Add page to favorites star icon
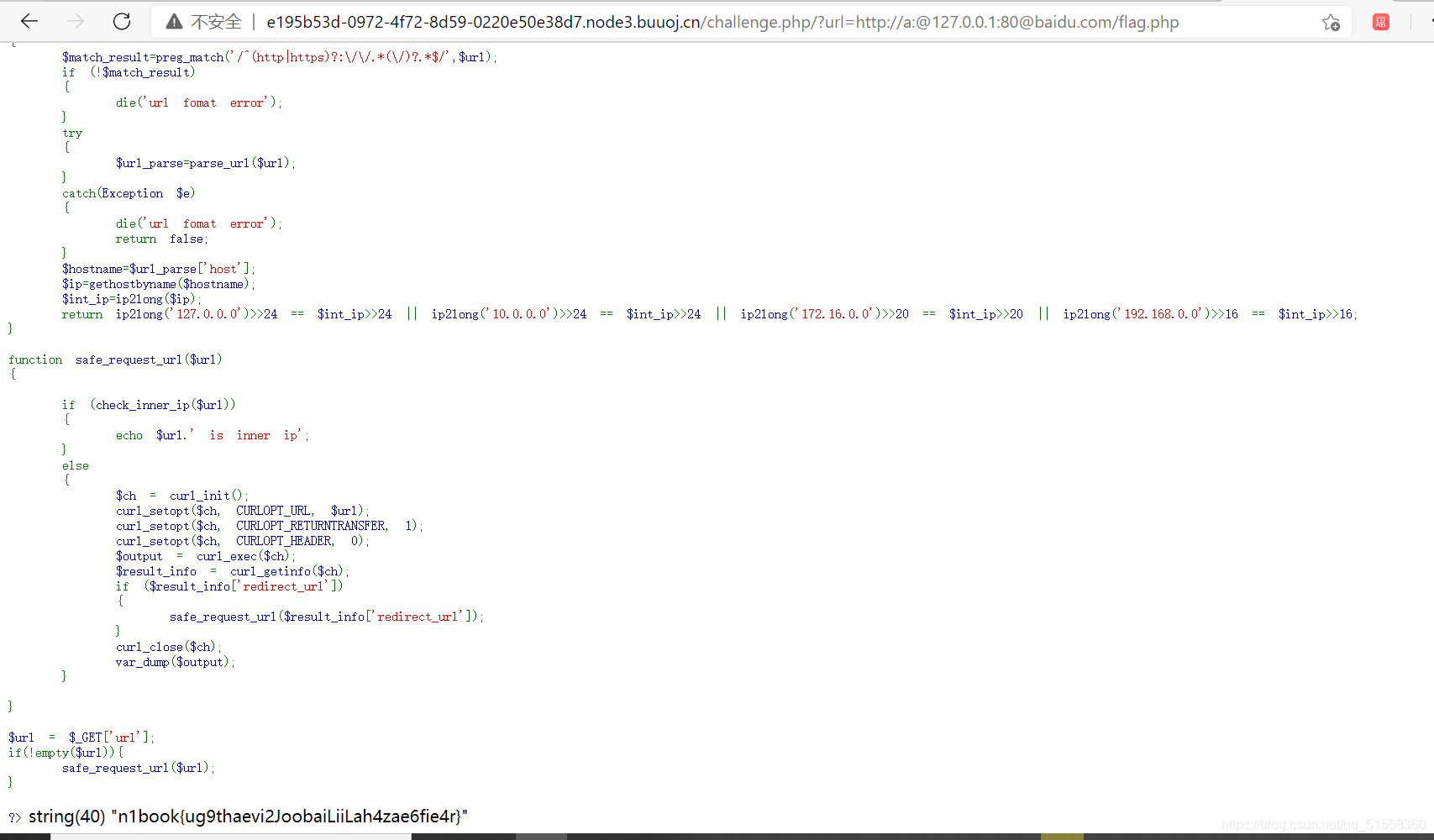Image resolution: width=1434 pixels, height=840 pixels. 1331,23
